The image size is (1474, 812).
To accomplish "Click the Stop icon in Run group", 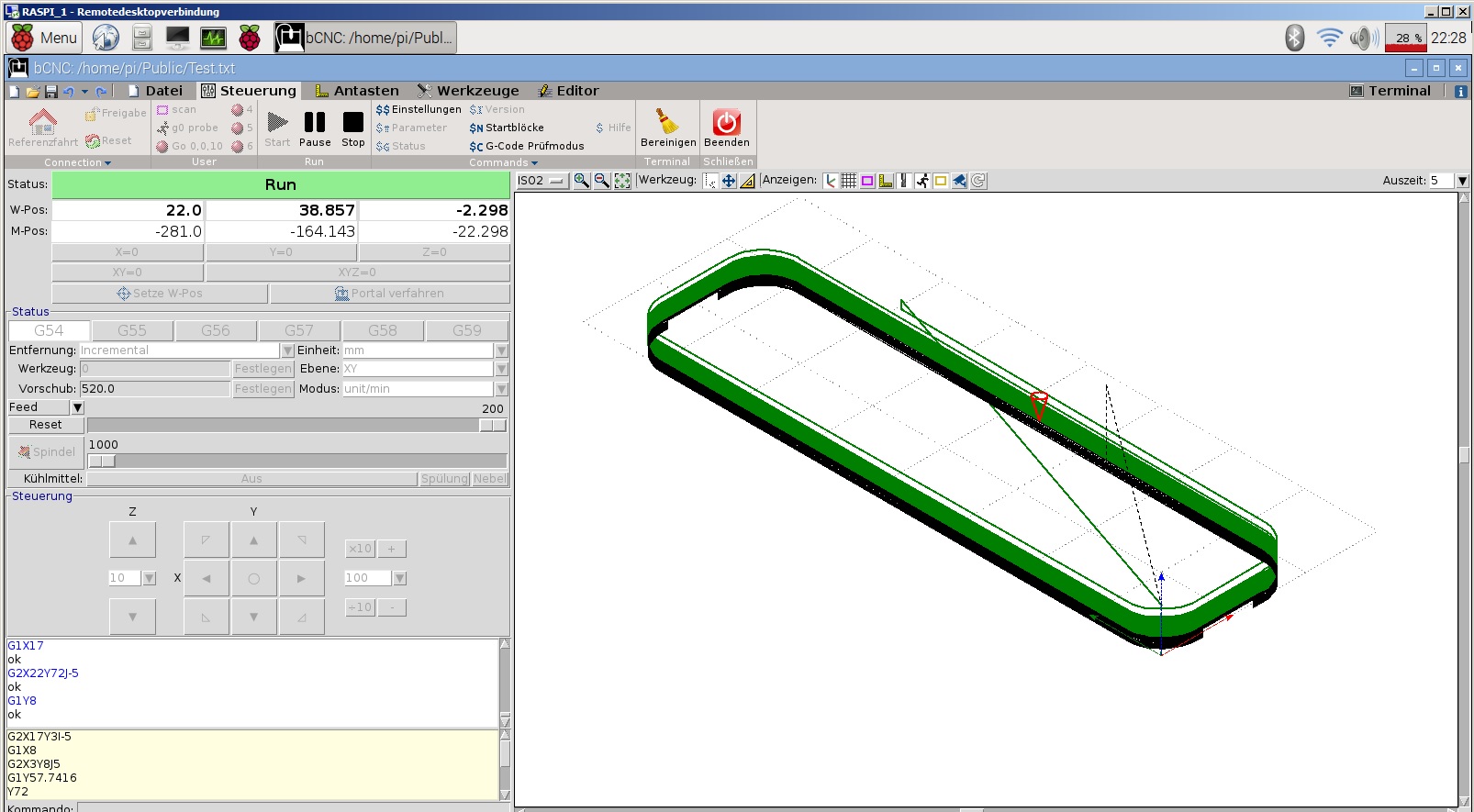I will pos(353,122).
